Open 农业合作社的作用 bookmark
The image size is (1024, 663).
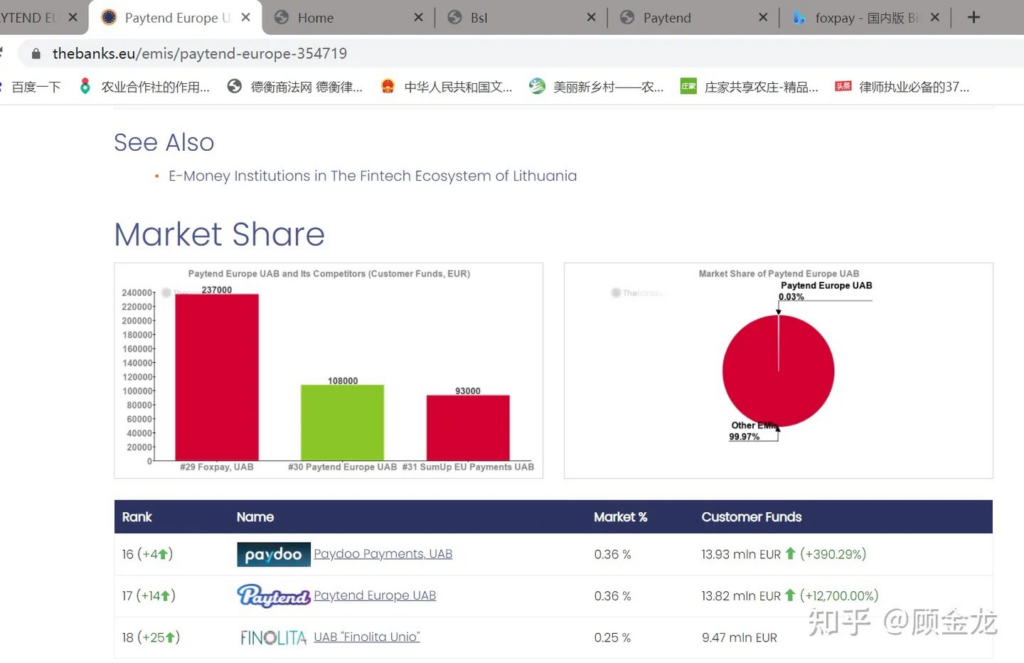(144, 87)
